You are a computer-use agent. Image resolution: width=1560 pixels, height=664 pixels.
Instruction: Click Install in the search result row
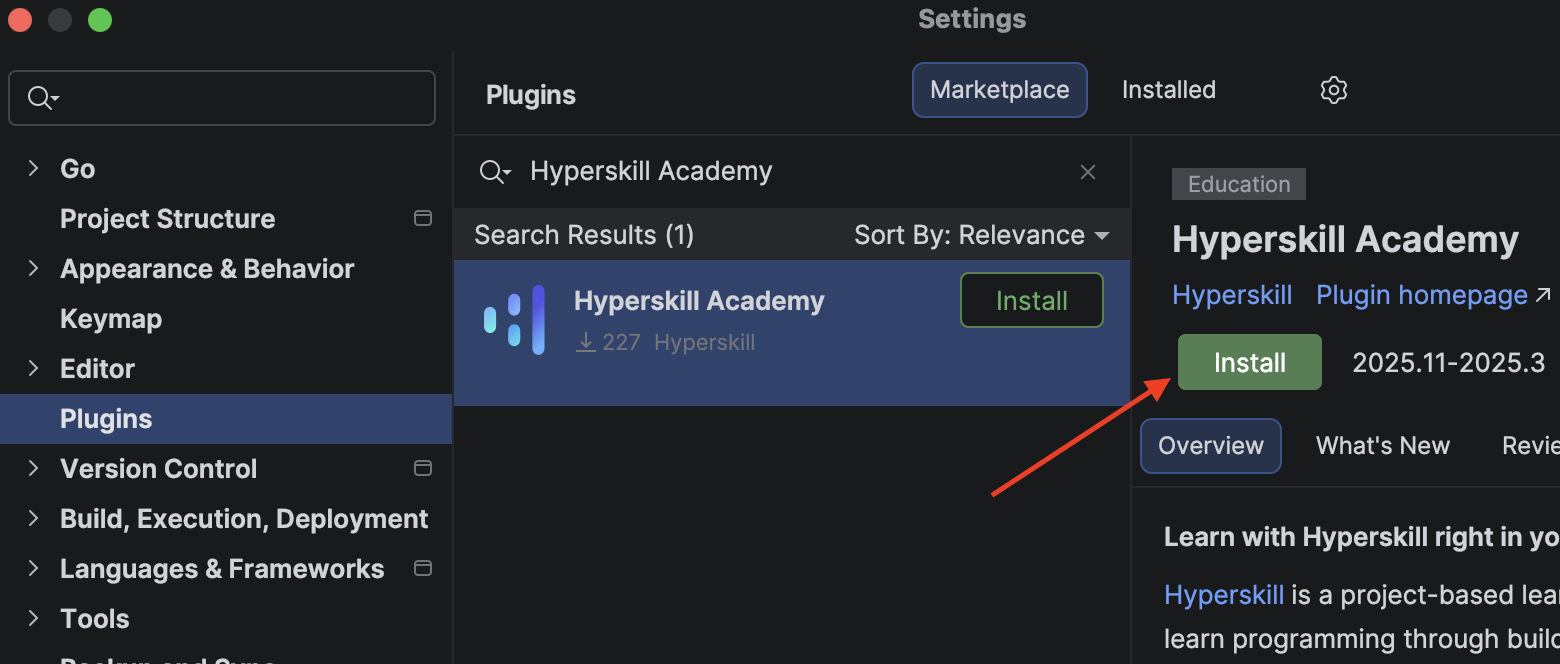pyautogui.click(x=1031, y=300)
